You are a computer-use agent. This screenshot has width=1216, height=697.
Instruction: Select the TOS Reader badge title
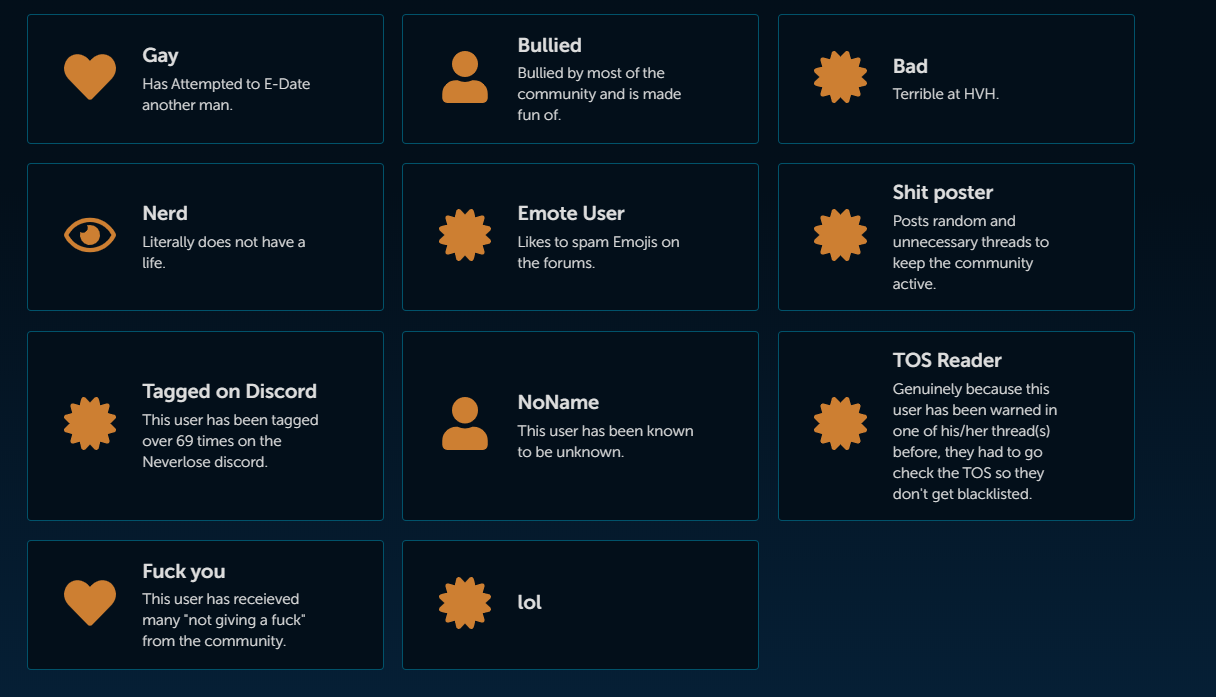pyautogui.click(x=947, y=360)
